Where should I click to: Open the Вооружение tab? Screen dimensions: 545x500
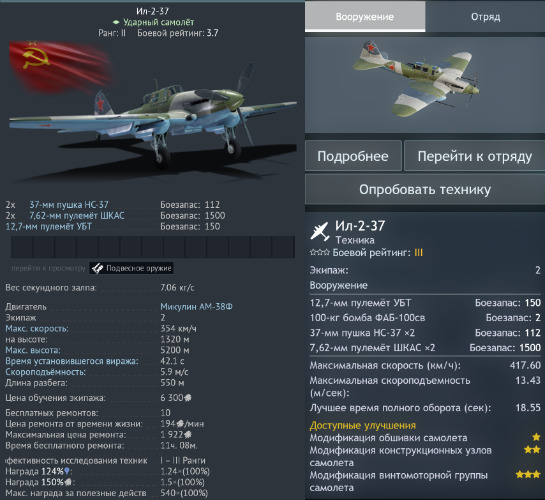coord(365,16)
